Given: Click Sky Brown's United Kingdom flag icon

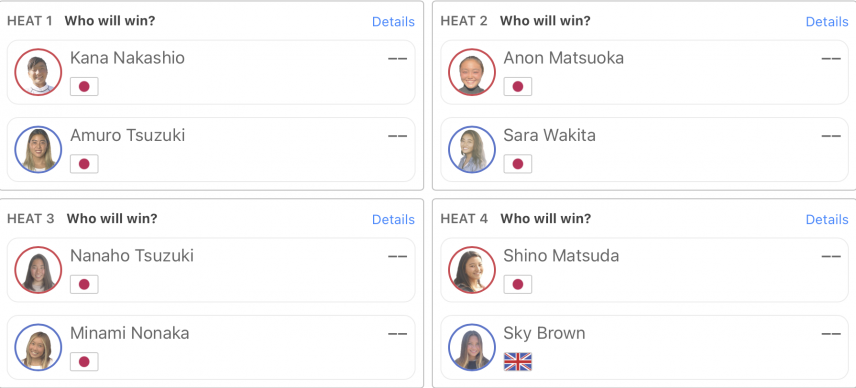Looking at the screenshot, I should click(518, 362).
